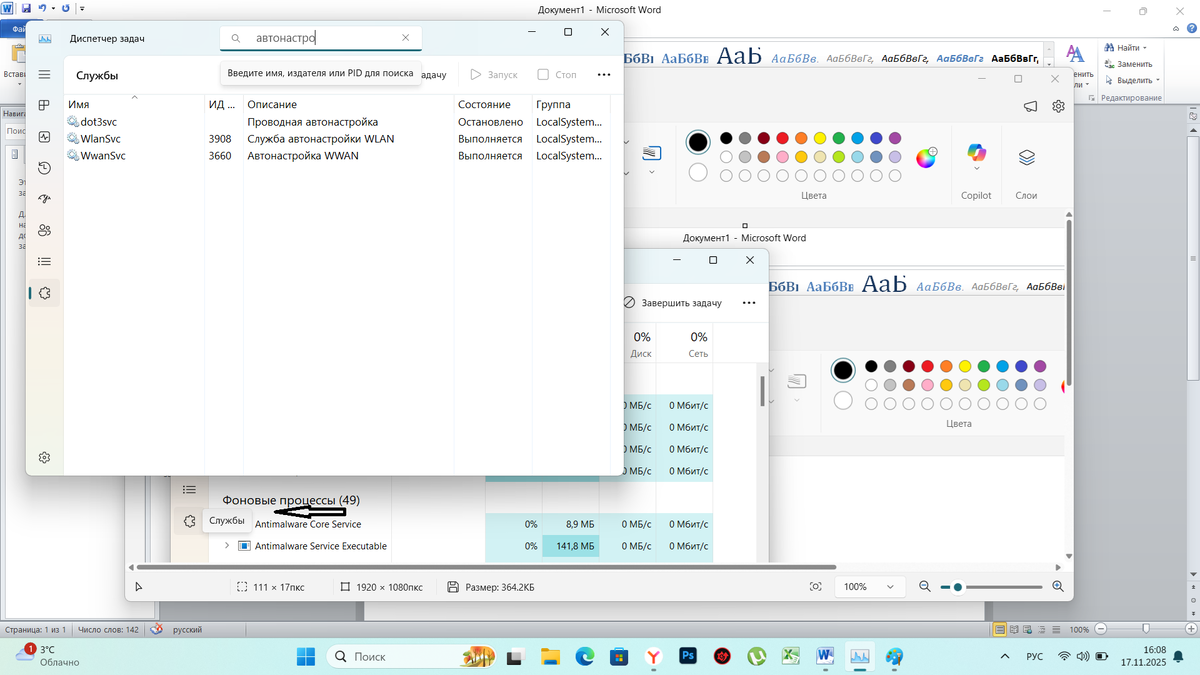This screenshot has width=1200, height=675.
Task: Select the WwanSvc service row
Action: [x=336, y=156]
